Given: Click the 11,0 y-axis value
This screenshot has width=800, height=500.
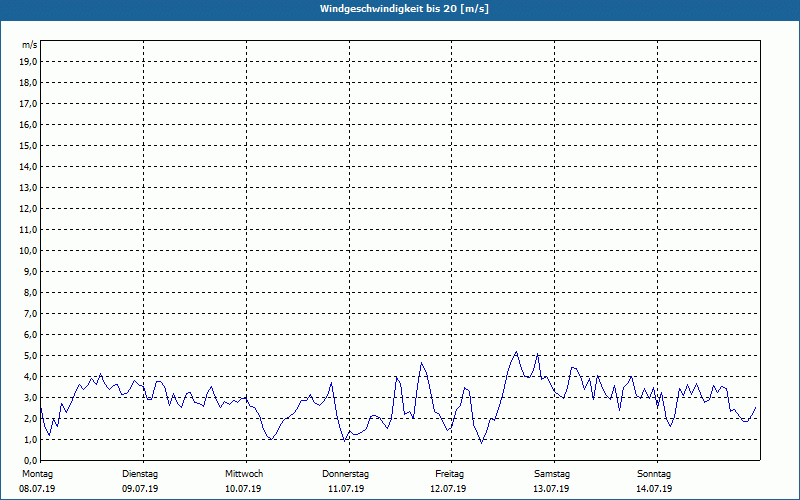Looking at the screenshot, I should (x=29, y=230).
